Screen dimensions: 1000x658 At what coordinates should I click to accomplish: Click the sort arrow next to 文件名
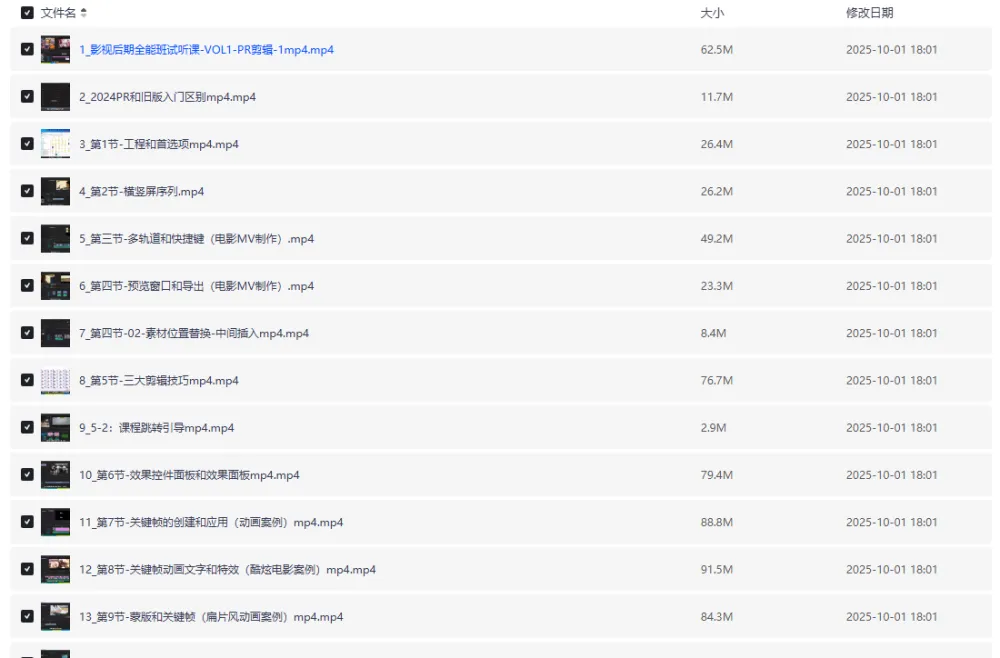84,13
